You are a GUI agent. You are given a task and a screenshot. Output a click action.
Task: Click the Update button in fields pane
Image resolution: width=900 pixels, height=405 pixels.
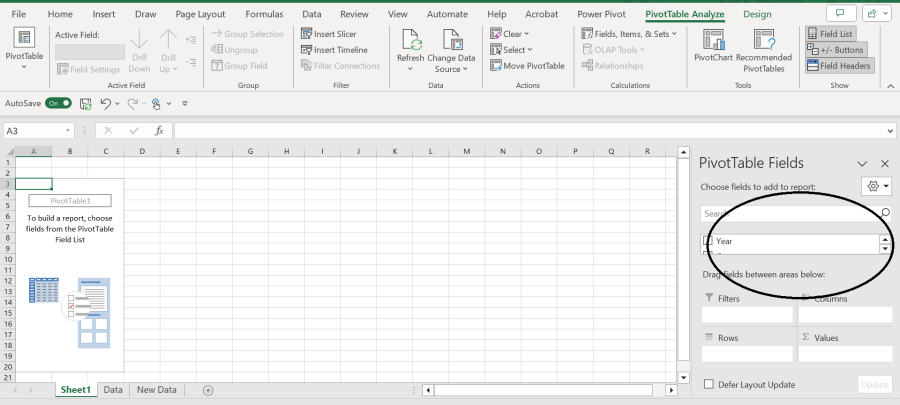pos(875,384)
